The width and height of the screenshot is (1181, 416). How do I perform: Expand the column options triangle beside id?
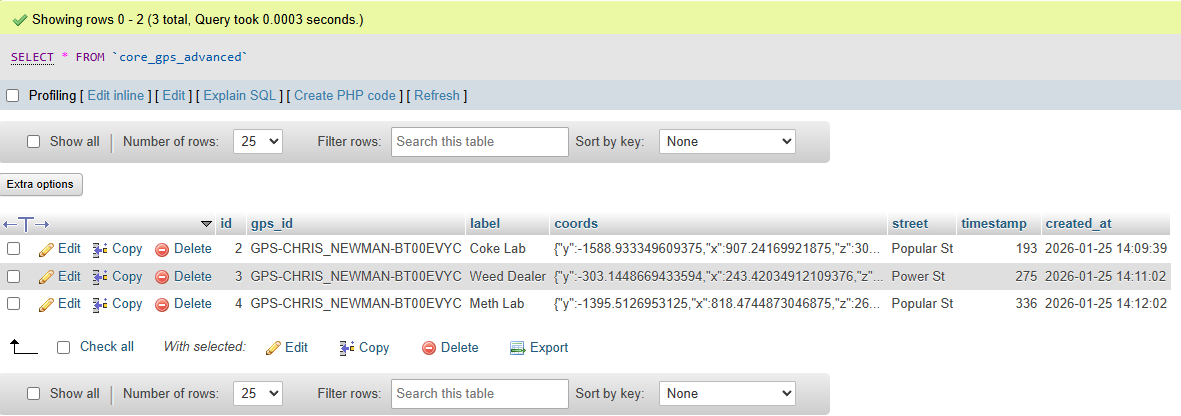[207, 224]
